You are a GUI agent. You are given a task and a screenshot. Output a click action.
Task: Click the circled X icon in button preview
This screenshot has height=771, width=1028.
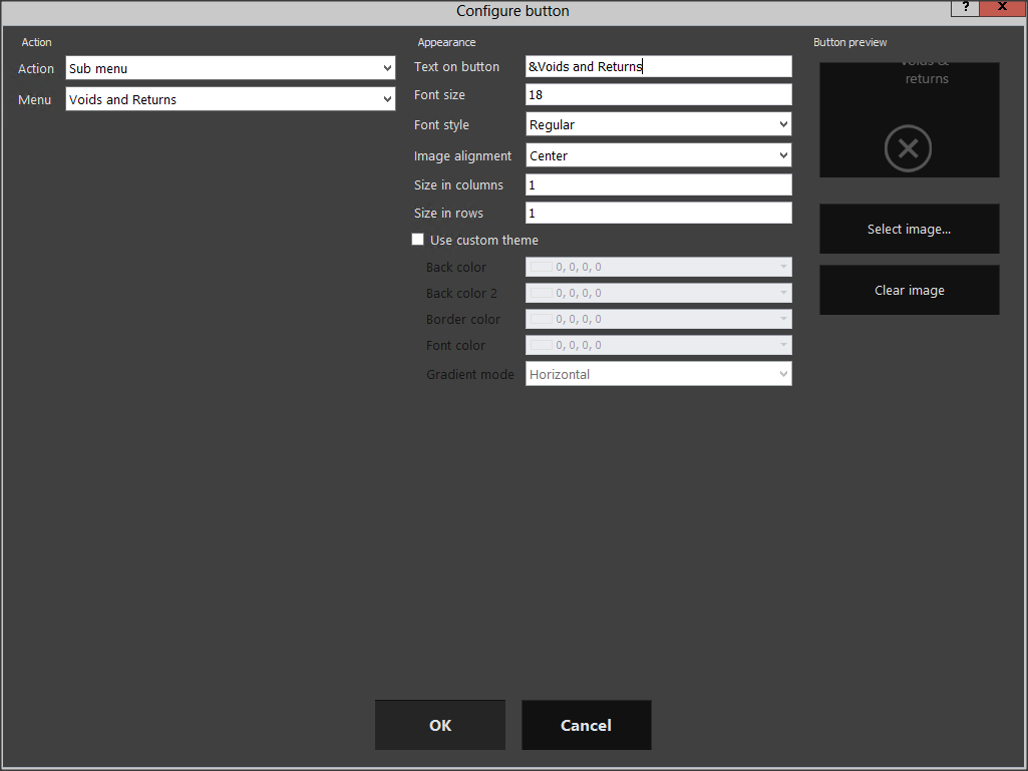908,150
